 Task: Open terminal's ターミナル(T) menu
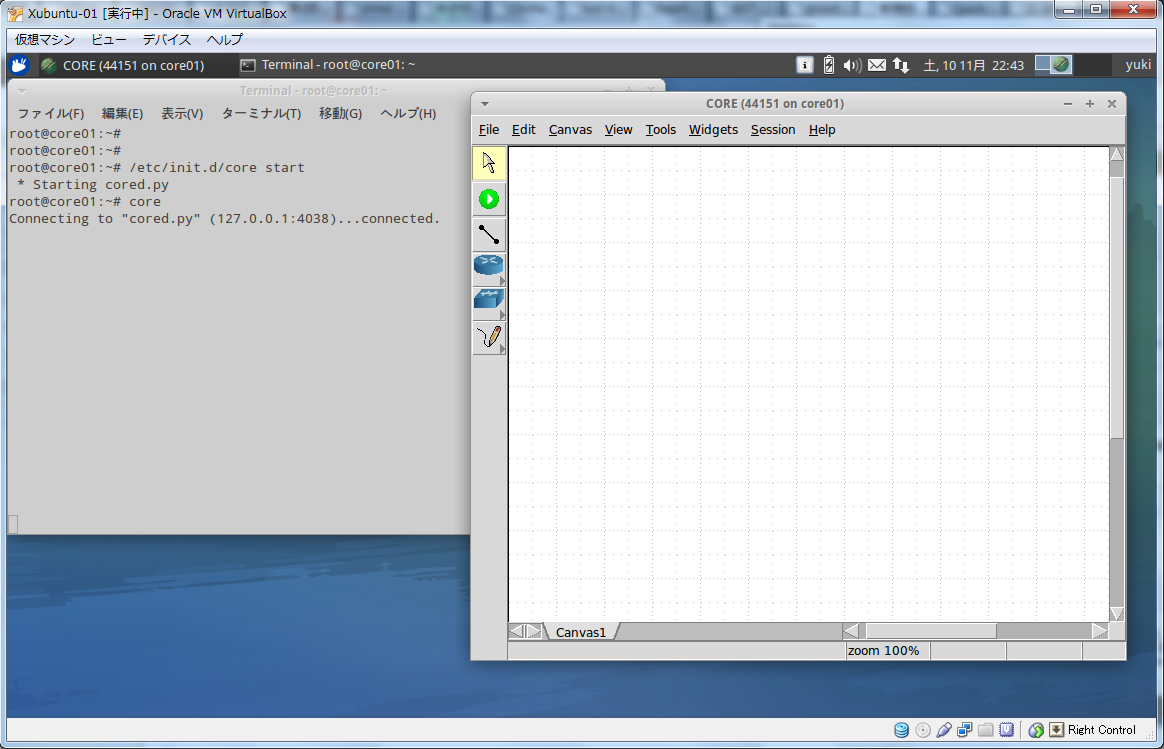[x=261, y=114]
